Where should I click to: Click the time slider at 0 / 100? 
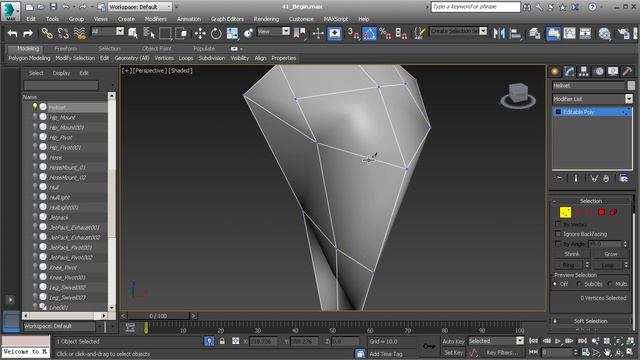point(158,316)
